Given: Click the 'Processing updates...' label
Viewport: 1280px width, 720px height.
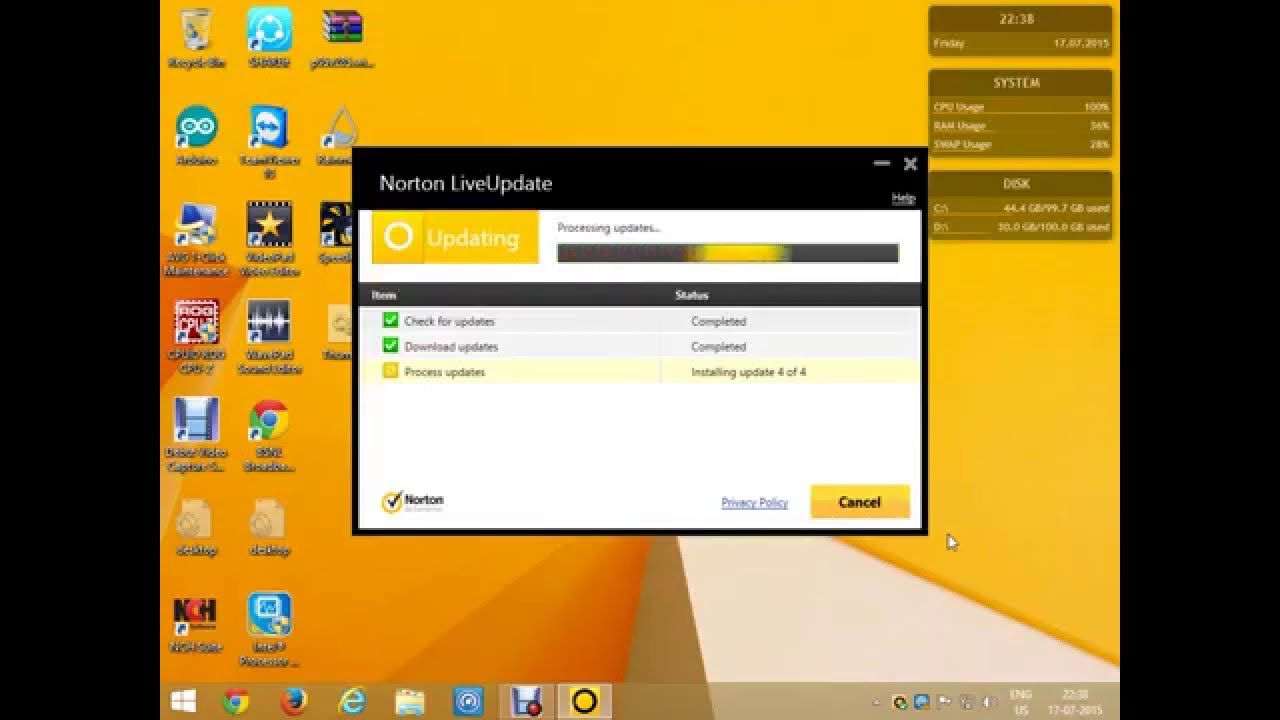Looking at the screenshot, I should 609,228.
